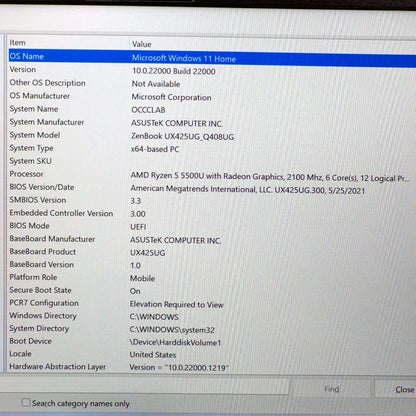Viewport: 416px width, 416px height.
Task: Click the value UEFI
Action: [x=138, y=227]
